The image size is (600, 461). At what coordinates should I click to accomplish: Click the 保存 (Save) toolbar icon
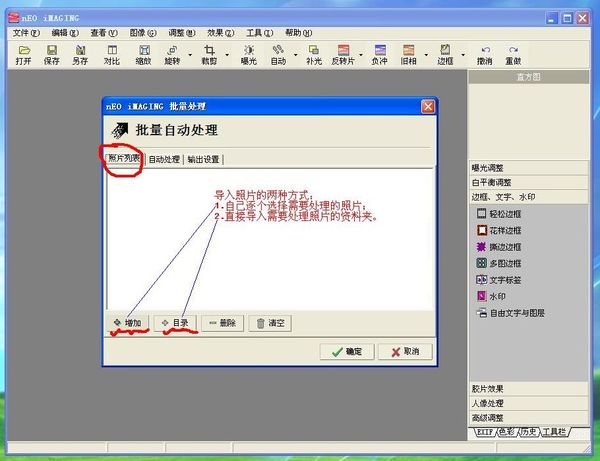click(52, 54)
